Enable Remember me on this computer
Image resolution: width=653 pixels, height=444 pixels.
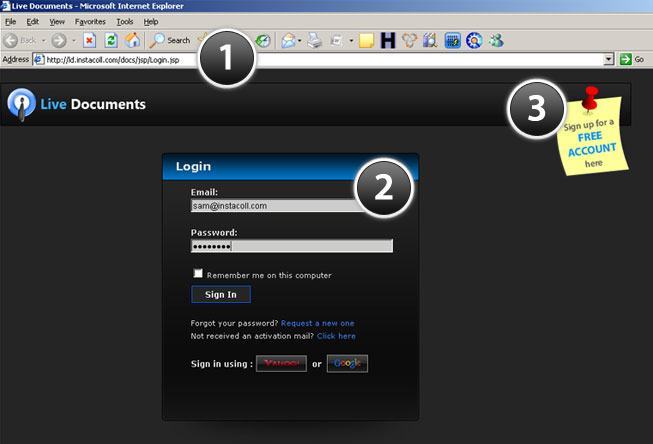point(198,273)
